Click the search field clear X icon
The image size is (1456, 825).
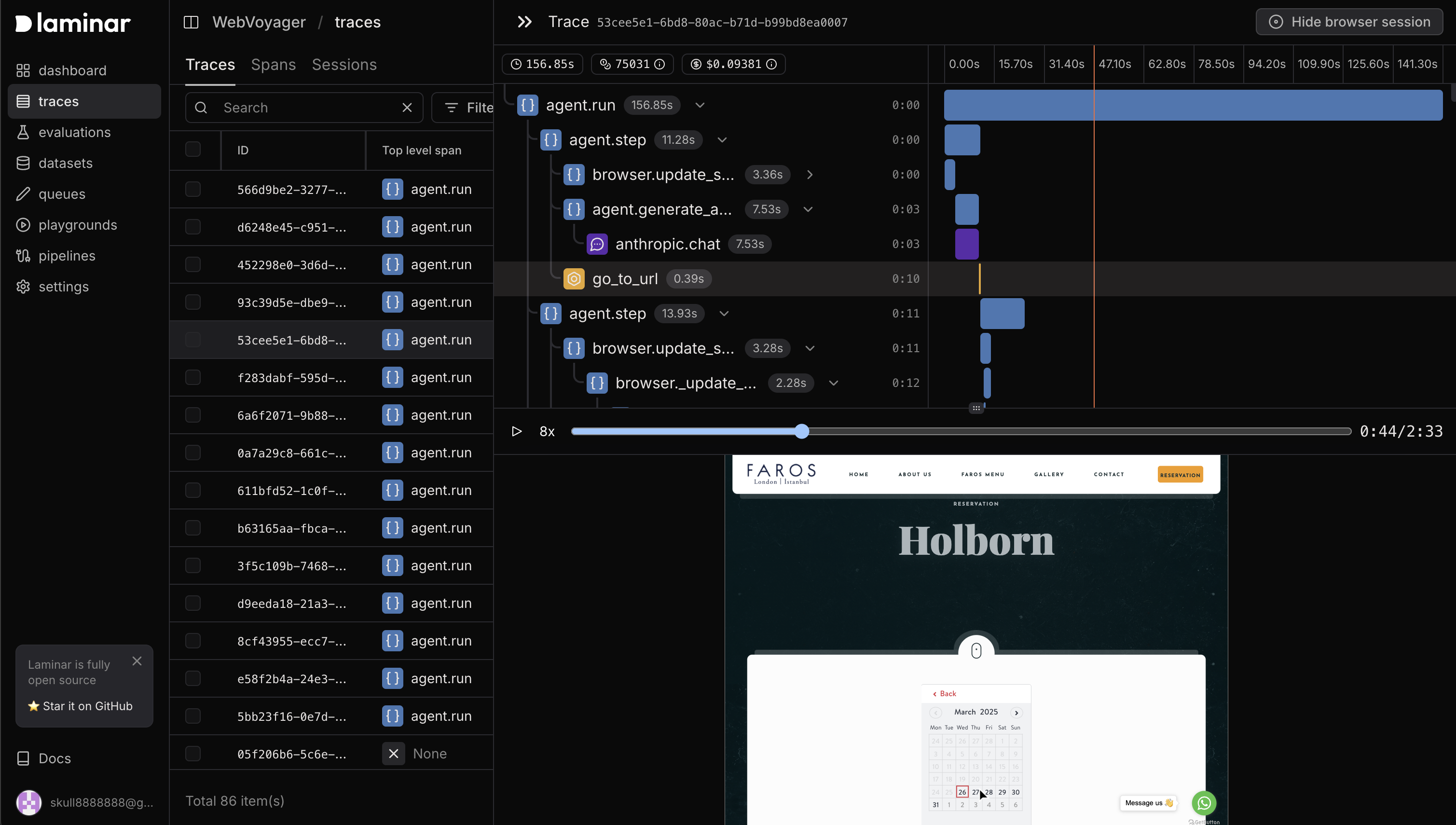tap(407, 108)
